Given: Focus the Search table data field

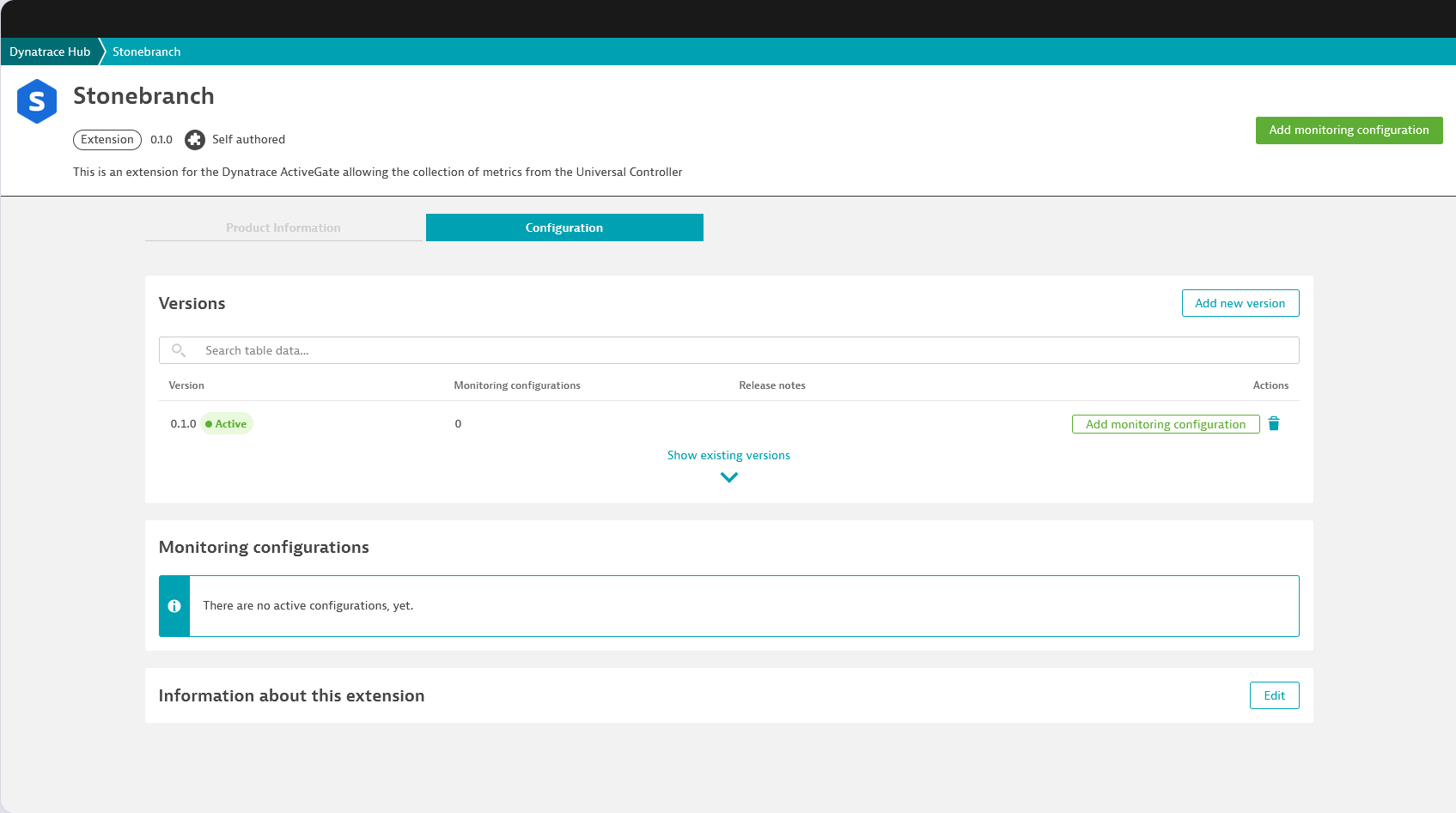Looking at the screenshot, I should click(x=729, y=350).
